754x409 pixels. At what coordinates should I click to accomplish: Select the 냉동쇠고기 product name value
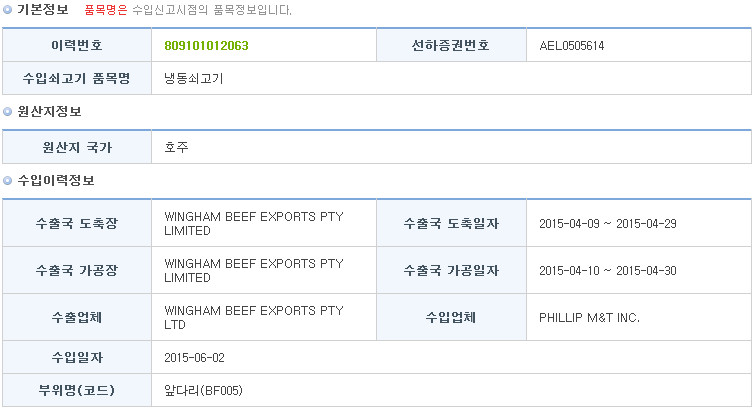pyautogui.click(x=194, y=78)
